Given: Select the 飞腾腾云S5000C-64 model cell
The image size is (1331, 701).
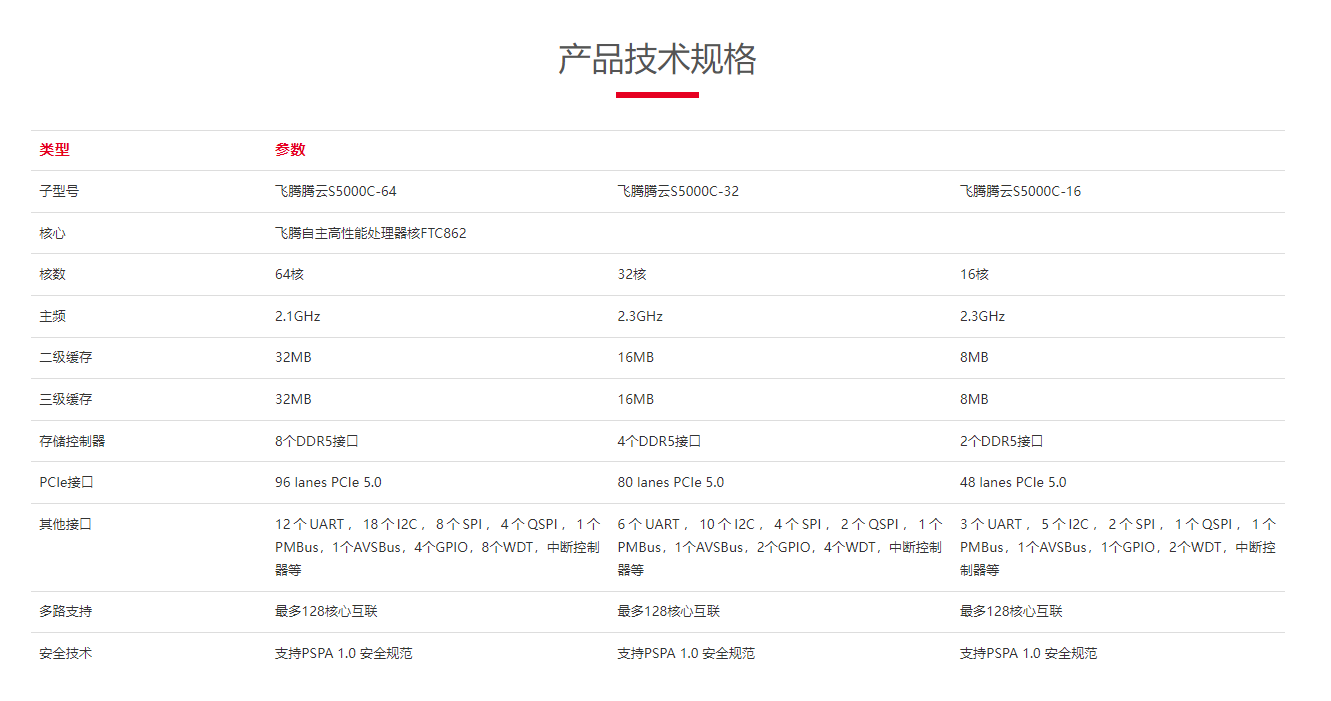Looking at the screenshot, I should click(336, 191).
